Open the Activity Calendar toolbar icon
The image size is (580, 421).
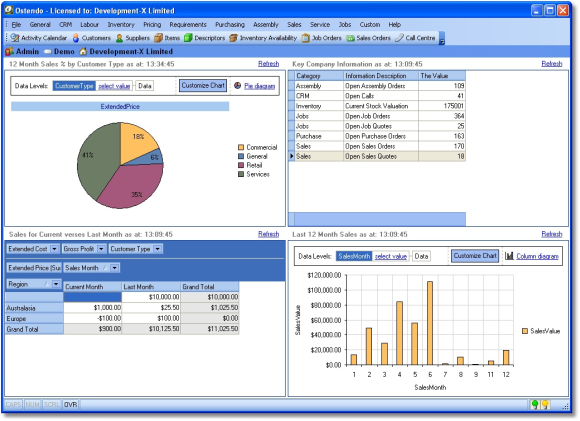pos(15,38)
